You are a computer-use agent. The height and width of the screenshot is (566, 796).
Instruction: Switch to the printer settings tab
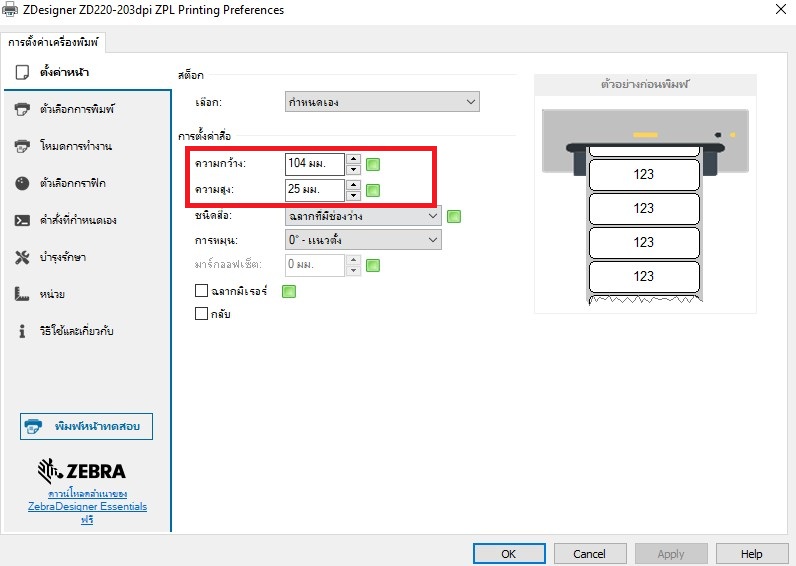click(55, 42)
